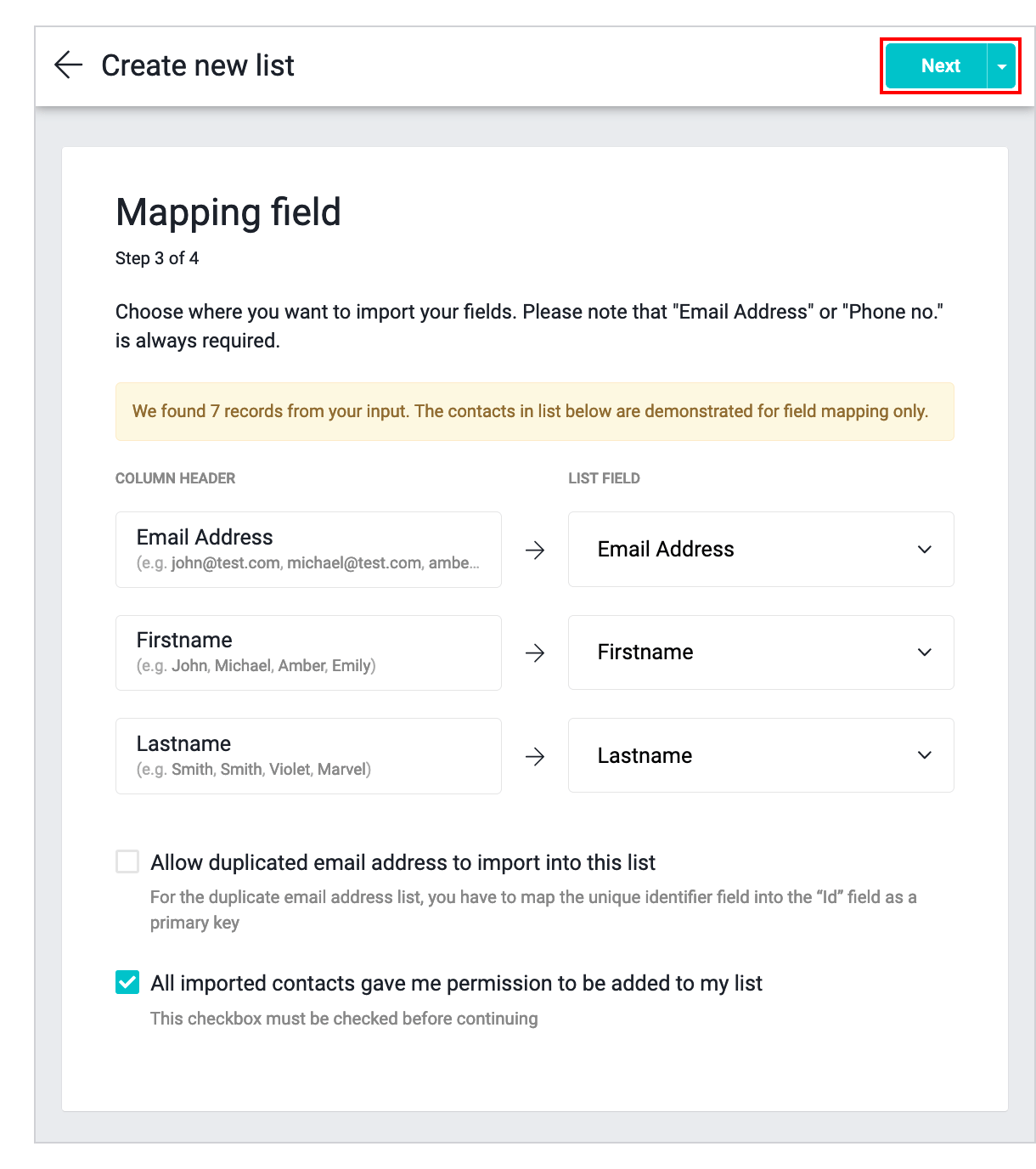Expand the Email Address list field dropdown

coord(760,550)
